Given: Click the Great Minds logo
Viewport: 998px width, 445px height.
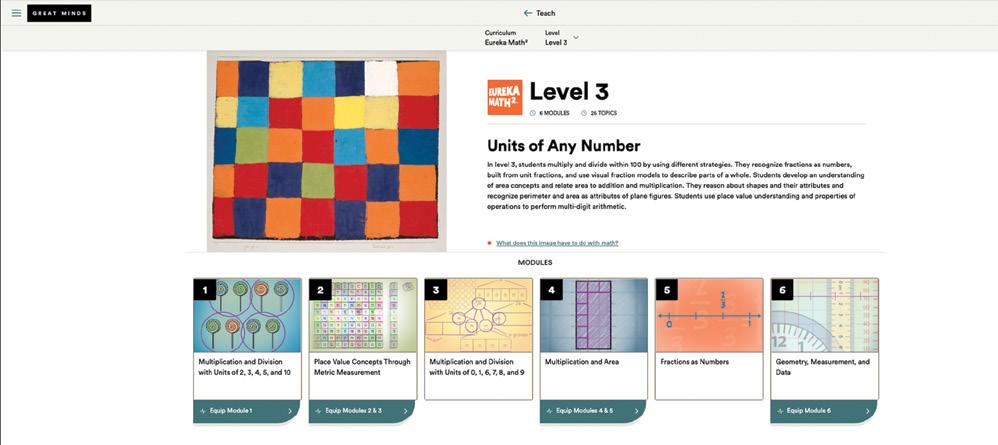Looking at the screenshot, I should pyautogui.click(x=59, y=13).
